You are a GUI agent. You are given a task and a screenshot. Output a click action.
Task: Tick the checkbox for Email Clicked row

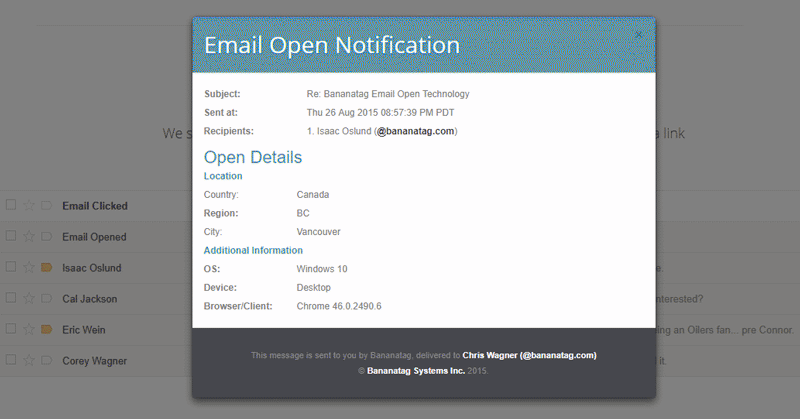pyautogui.click(x=11, y=205)
